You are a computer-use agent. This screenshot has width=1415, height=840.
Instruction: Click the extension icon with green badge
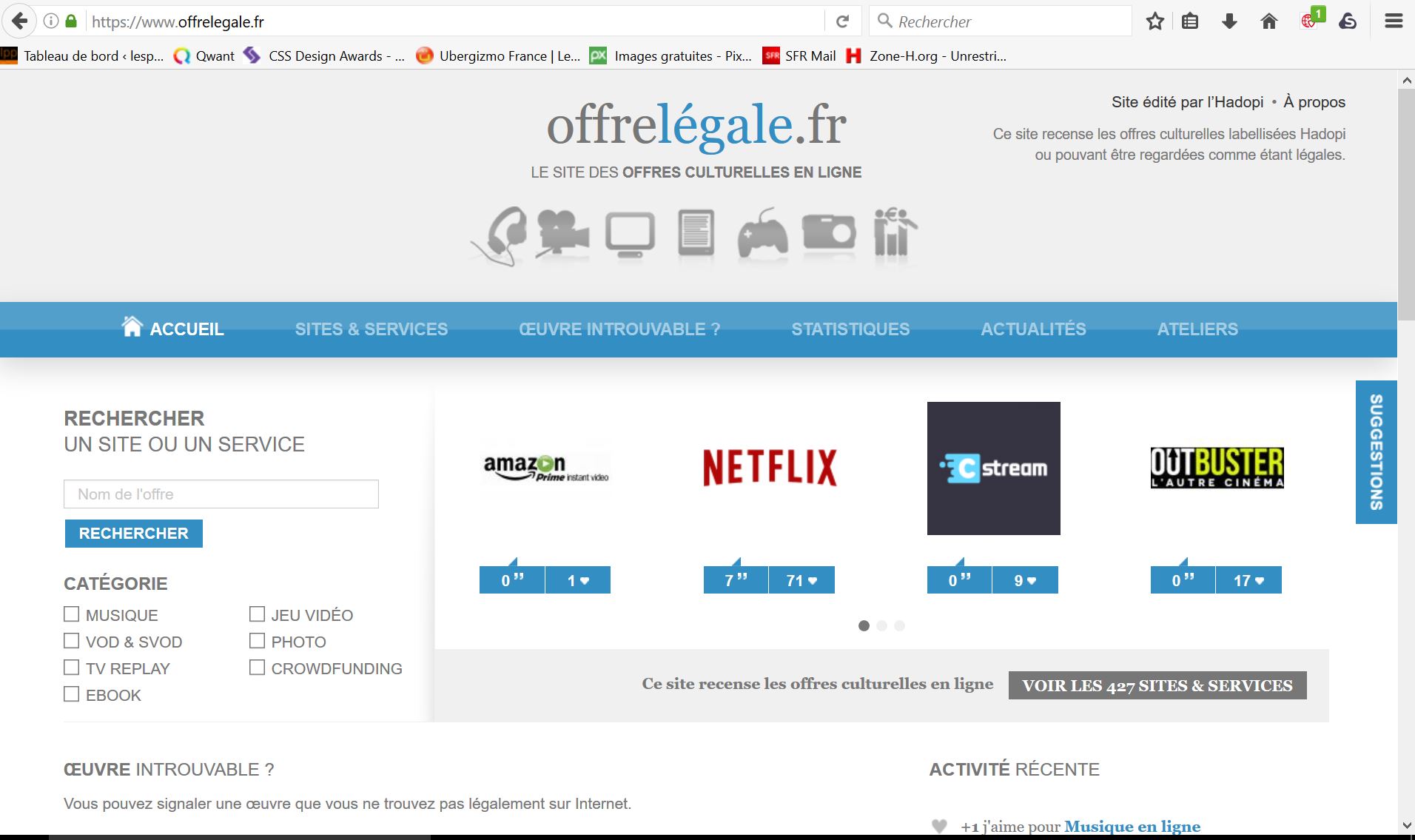pyautogui.click(x=1311, y=19)
